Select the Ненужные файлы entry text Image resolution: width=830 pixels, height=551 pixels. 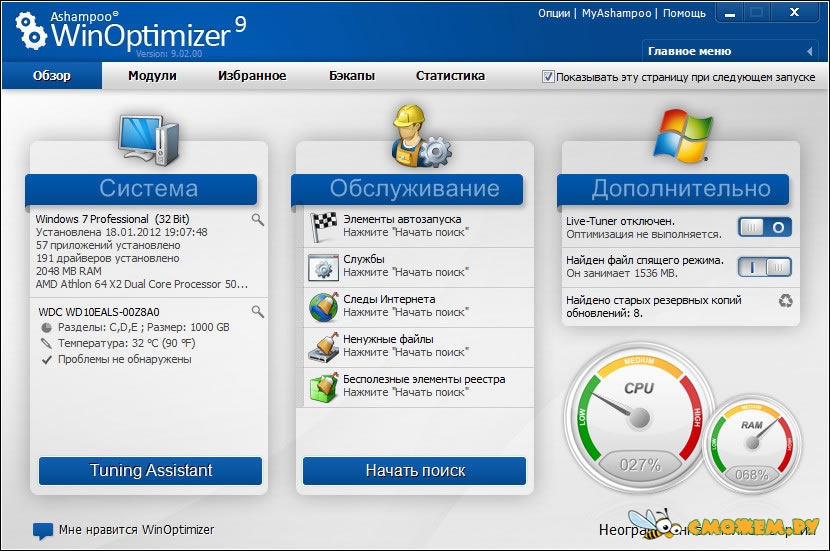pos(388,339)
